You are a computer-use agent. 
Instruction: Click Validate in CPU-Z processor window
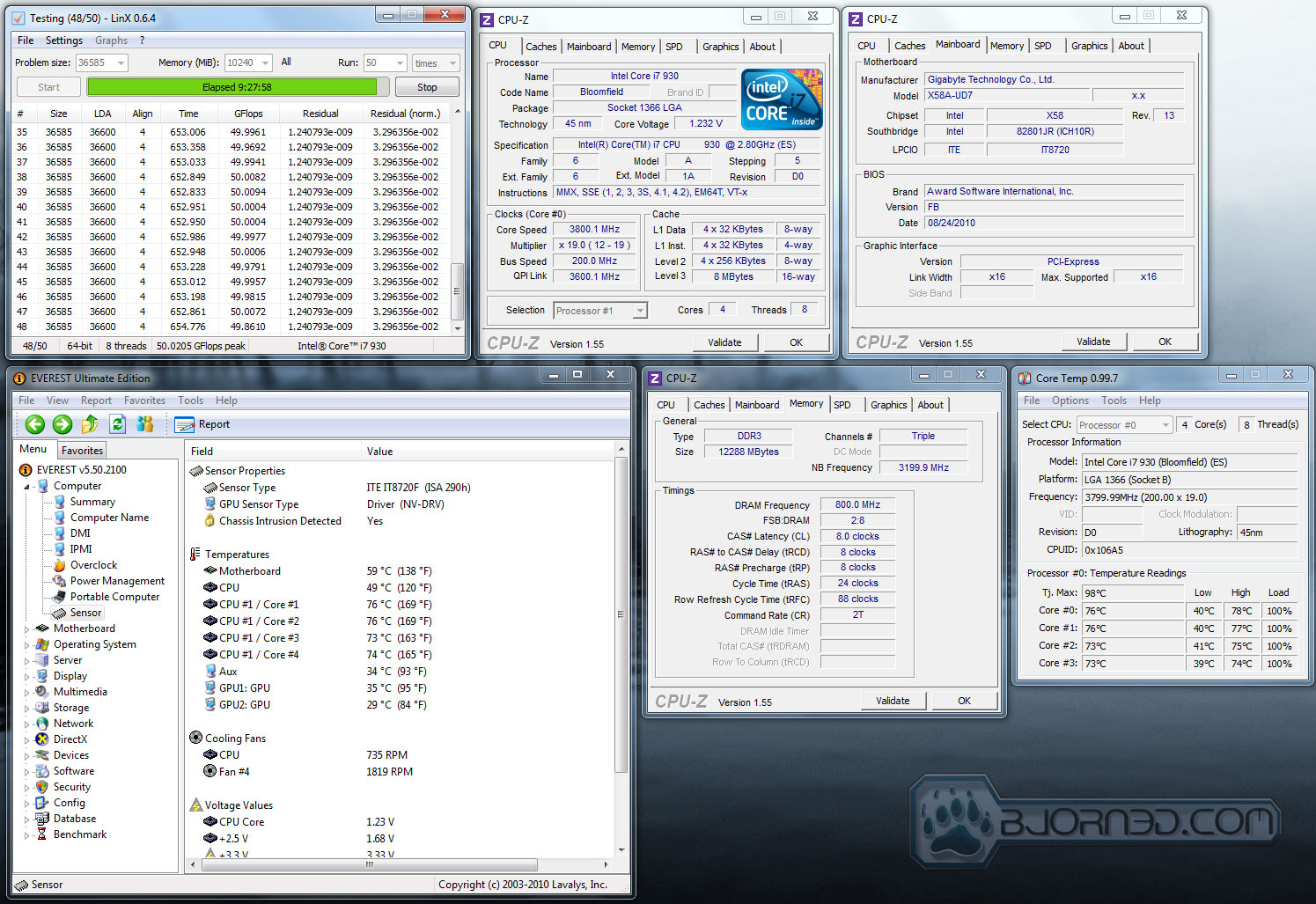(x=724, y=342)
